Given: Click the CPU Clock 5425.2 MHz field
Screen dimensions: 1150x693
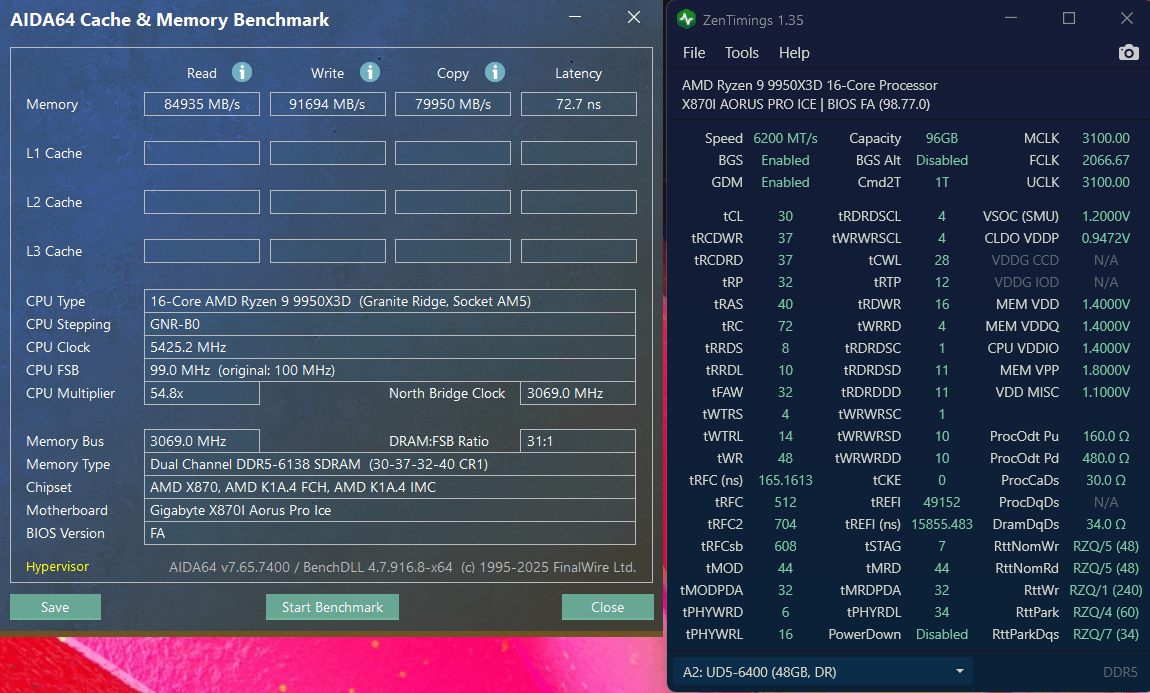Looking at the screenshot, I should (389, 347).
